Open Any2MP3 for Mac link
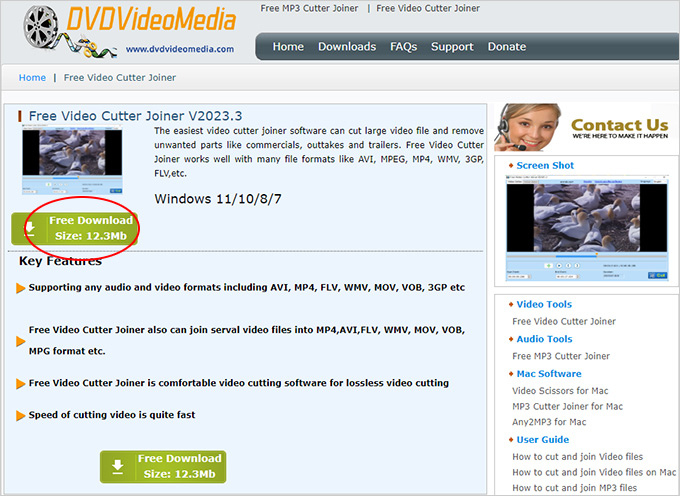Viewport: 680px width, 496px height. 549,422
